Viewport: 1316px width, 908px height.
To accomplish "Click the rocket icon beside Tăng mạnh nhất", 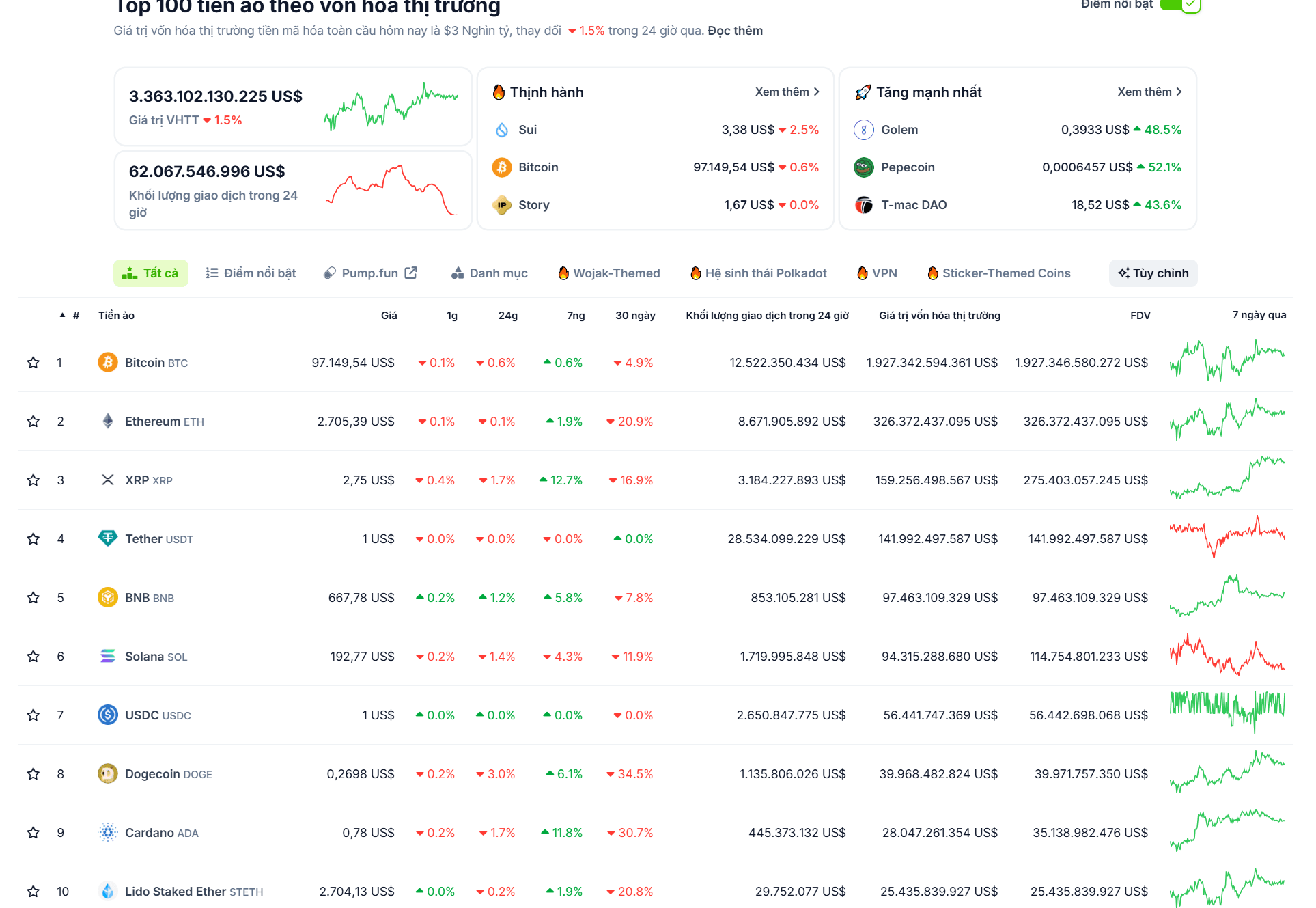I will point(863,92).
